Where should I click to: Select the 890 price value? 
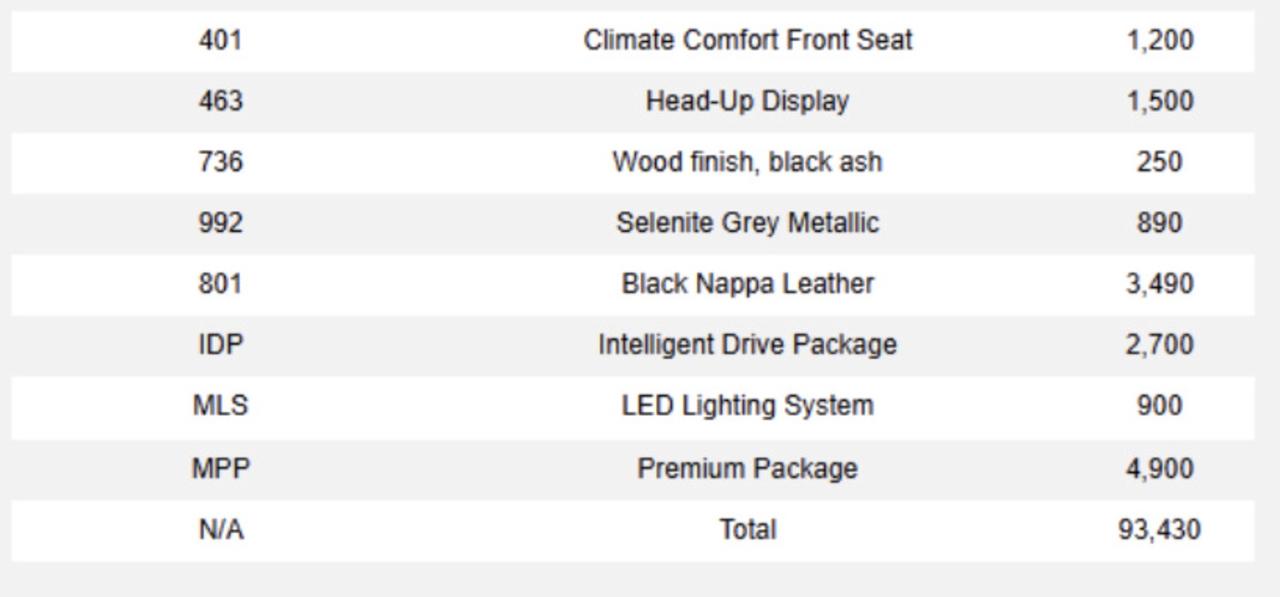click(1159, 223)
